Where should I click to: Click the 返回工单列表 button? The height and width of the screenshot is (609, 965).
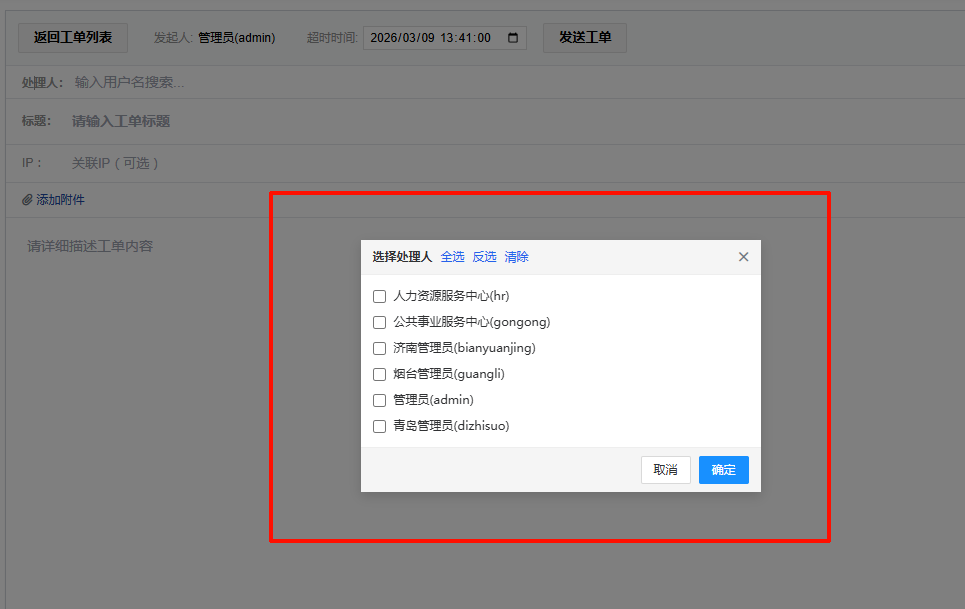pos(73,38)
